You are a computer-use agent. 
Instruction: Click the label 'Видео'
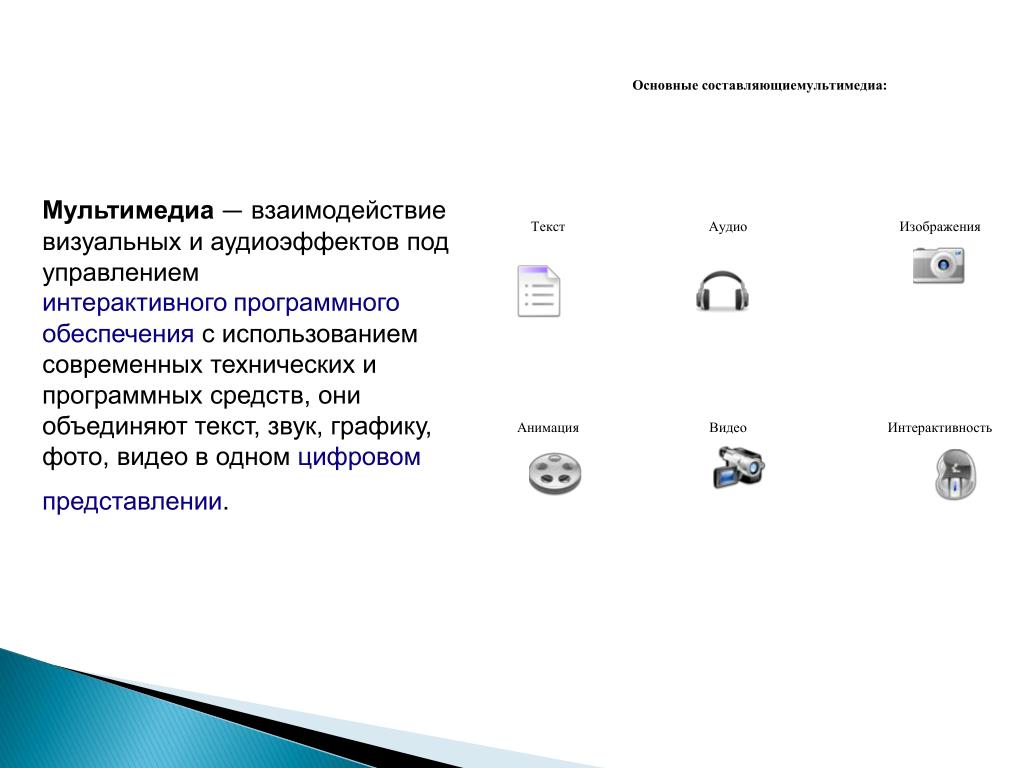coord(728,428)
